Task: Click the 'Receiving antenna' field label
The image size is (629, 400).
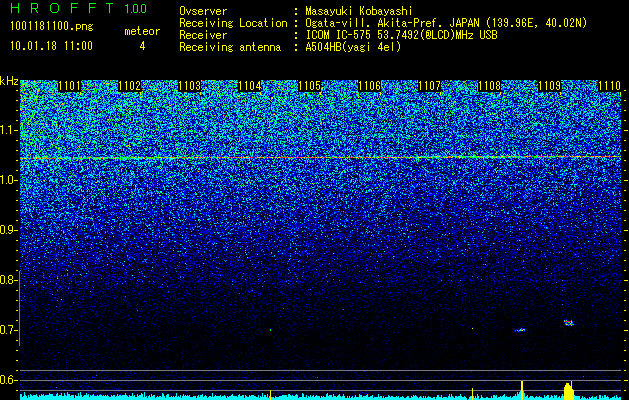Action: point(230,47)
